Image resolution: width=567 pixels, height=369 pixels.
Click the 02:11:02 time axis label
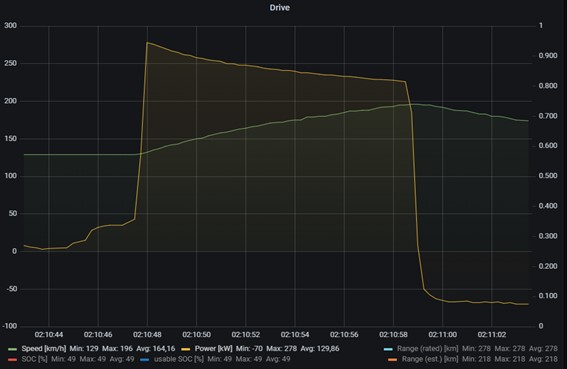(x=492, y=335)
